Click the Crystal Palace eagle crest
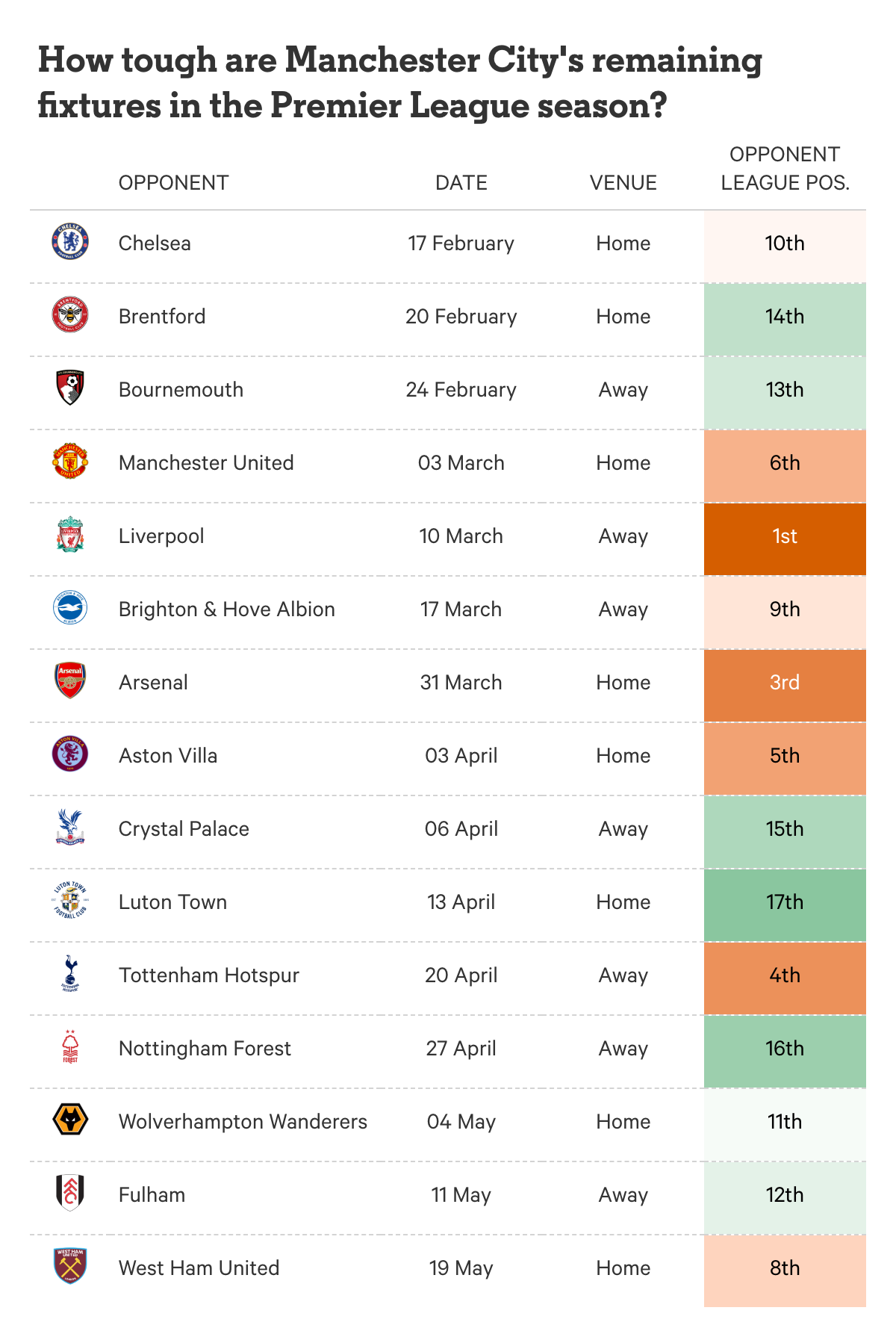This screenshot has width=896, height=1337. pyautogui.click(x=70, y=828)
